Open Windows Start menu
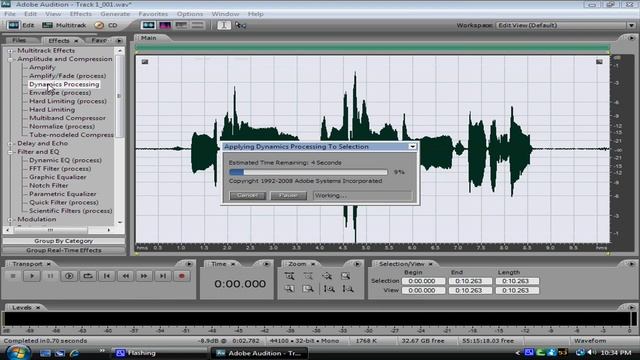Viewport: 640px width, 360px height. [x=17, y=353]
